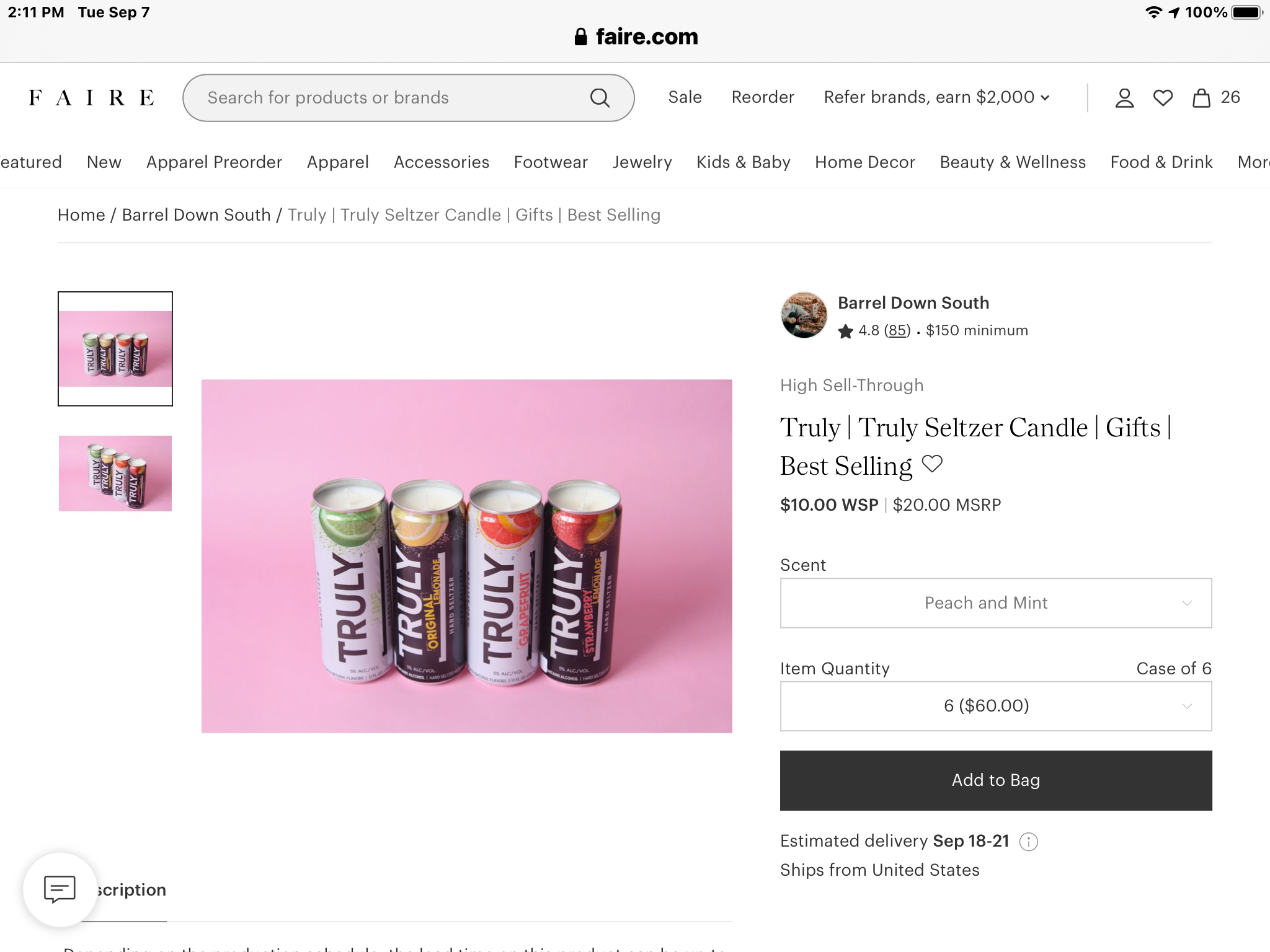The width and height of the screenshot is (1270, 952).
Task: Go to the Home Decor category
Action: point(864,162)
